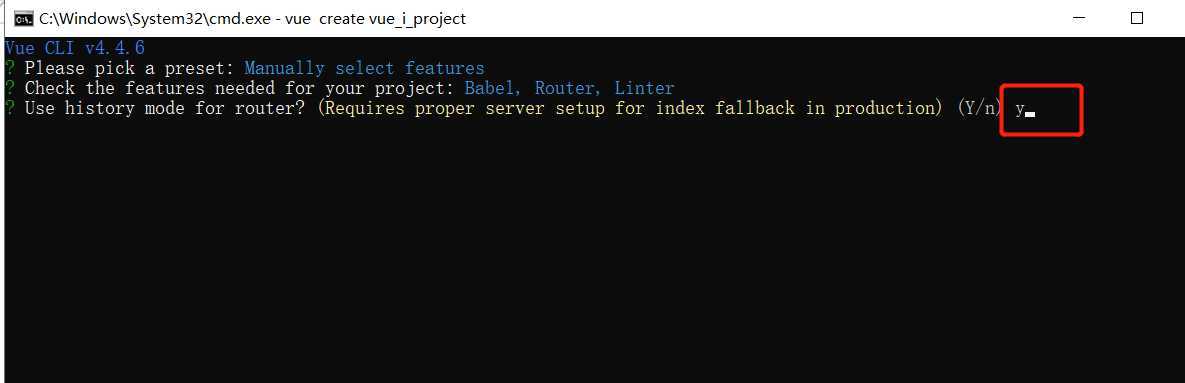
Task: Click 'Use history mode for router?' question text
Action: coord(165,108)
